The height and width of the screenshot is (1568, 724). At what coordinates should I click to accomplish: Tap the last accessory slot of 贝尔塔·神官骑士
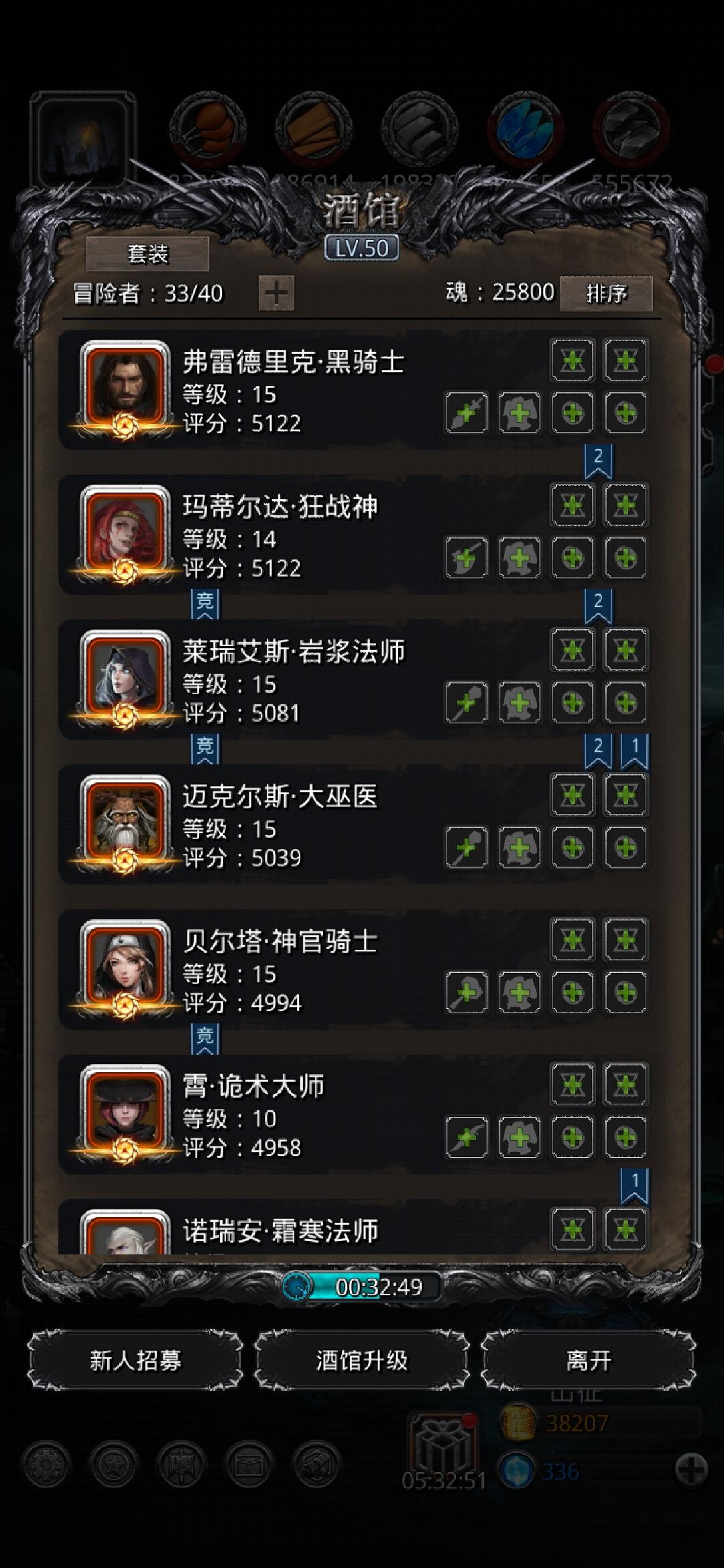tap(625, 992)
